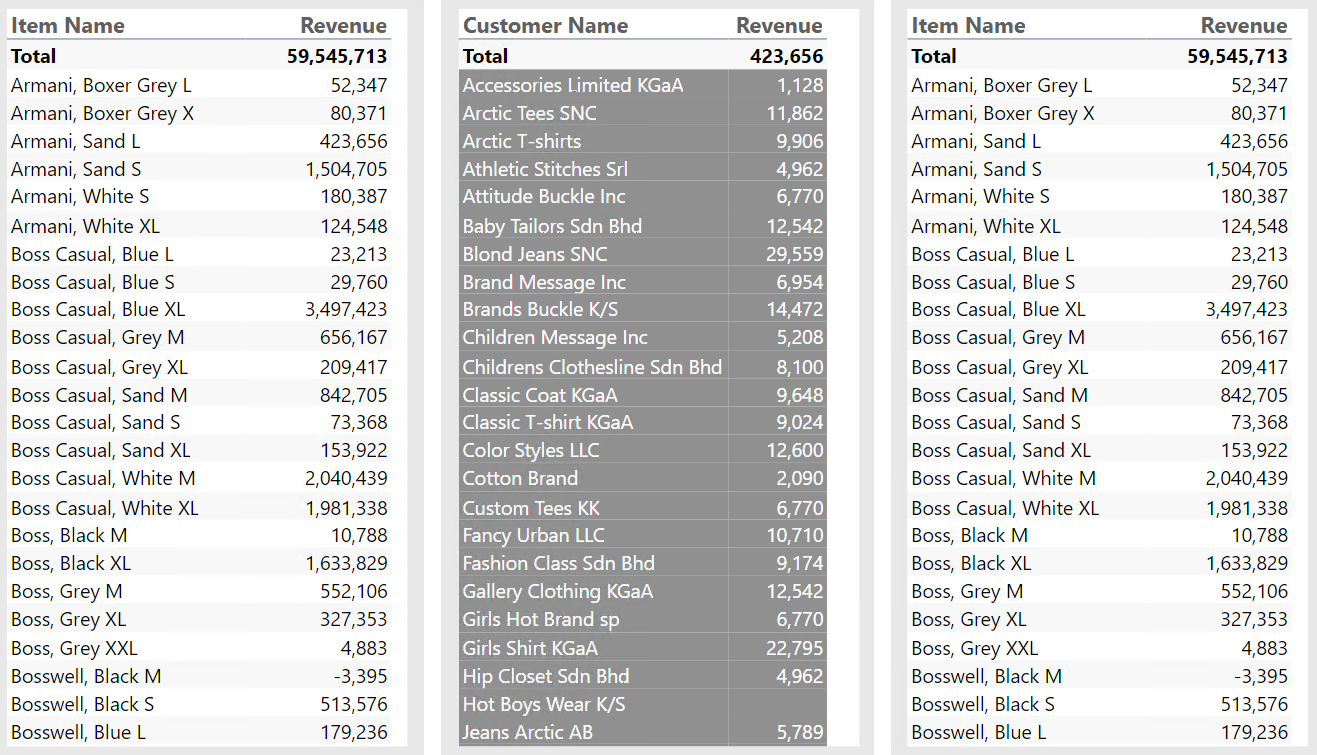This screenshot has height=755, width=1317.
Task: Click revenue 12,600 for Color Styles LLC
Action: [795, 450]
